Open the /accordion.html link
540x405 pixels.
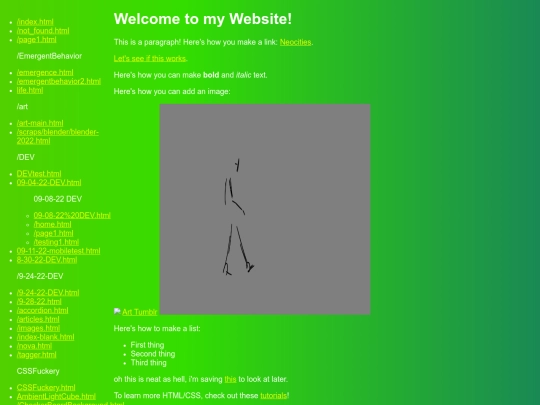[x=42, y=311]
